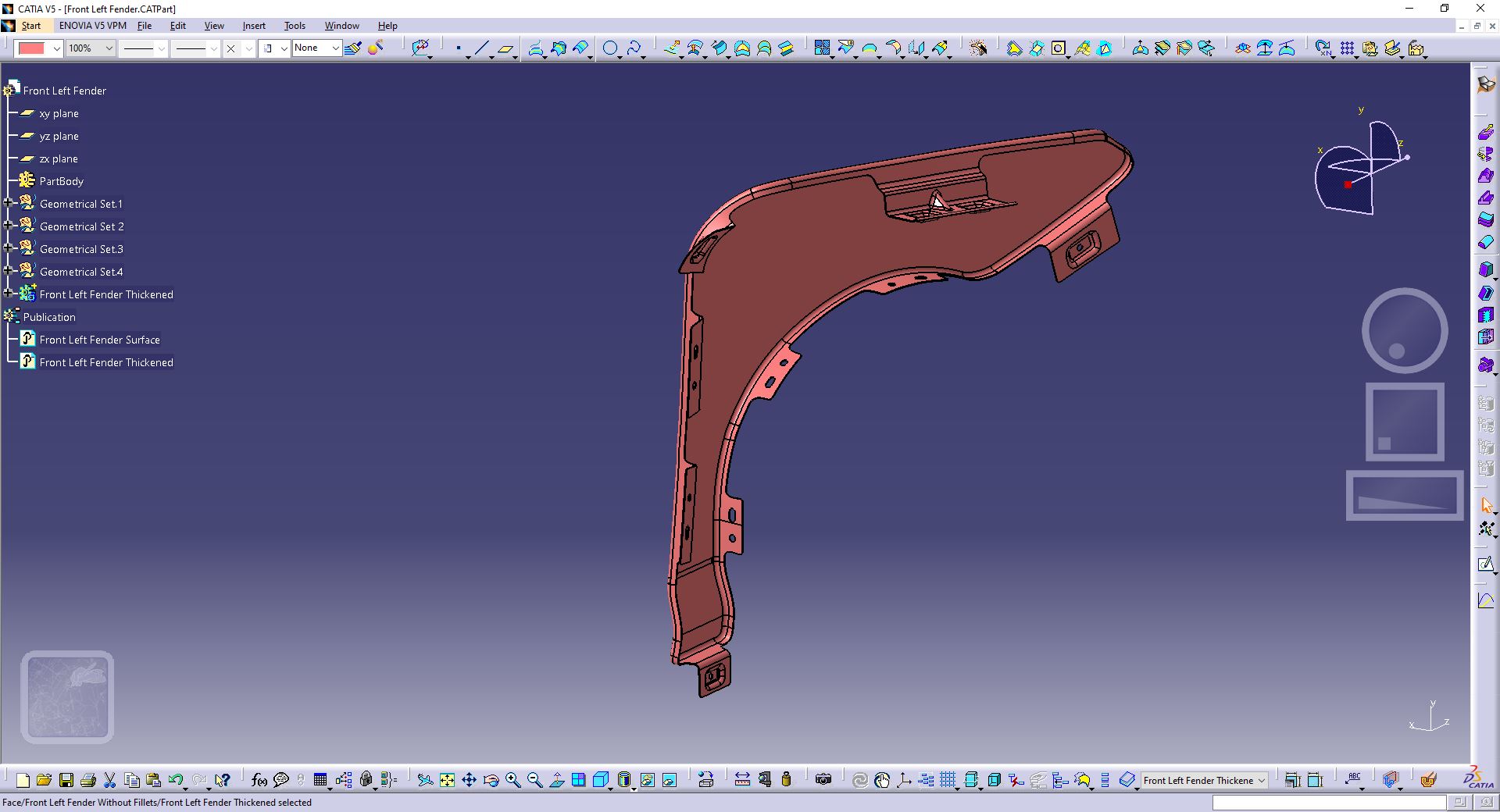Click the New document icon
This screenshot has width=1500, height=812.
click(x=23, y=780)
